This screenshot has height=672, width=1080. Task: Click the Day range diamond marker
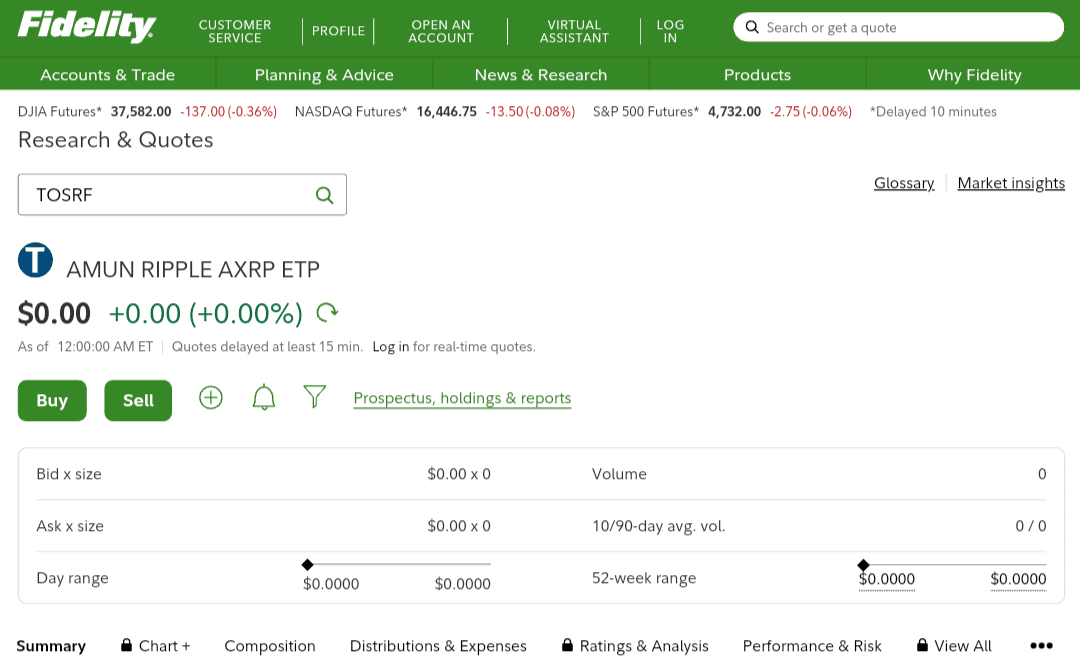pos(308,565)
